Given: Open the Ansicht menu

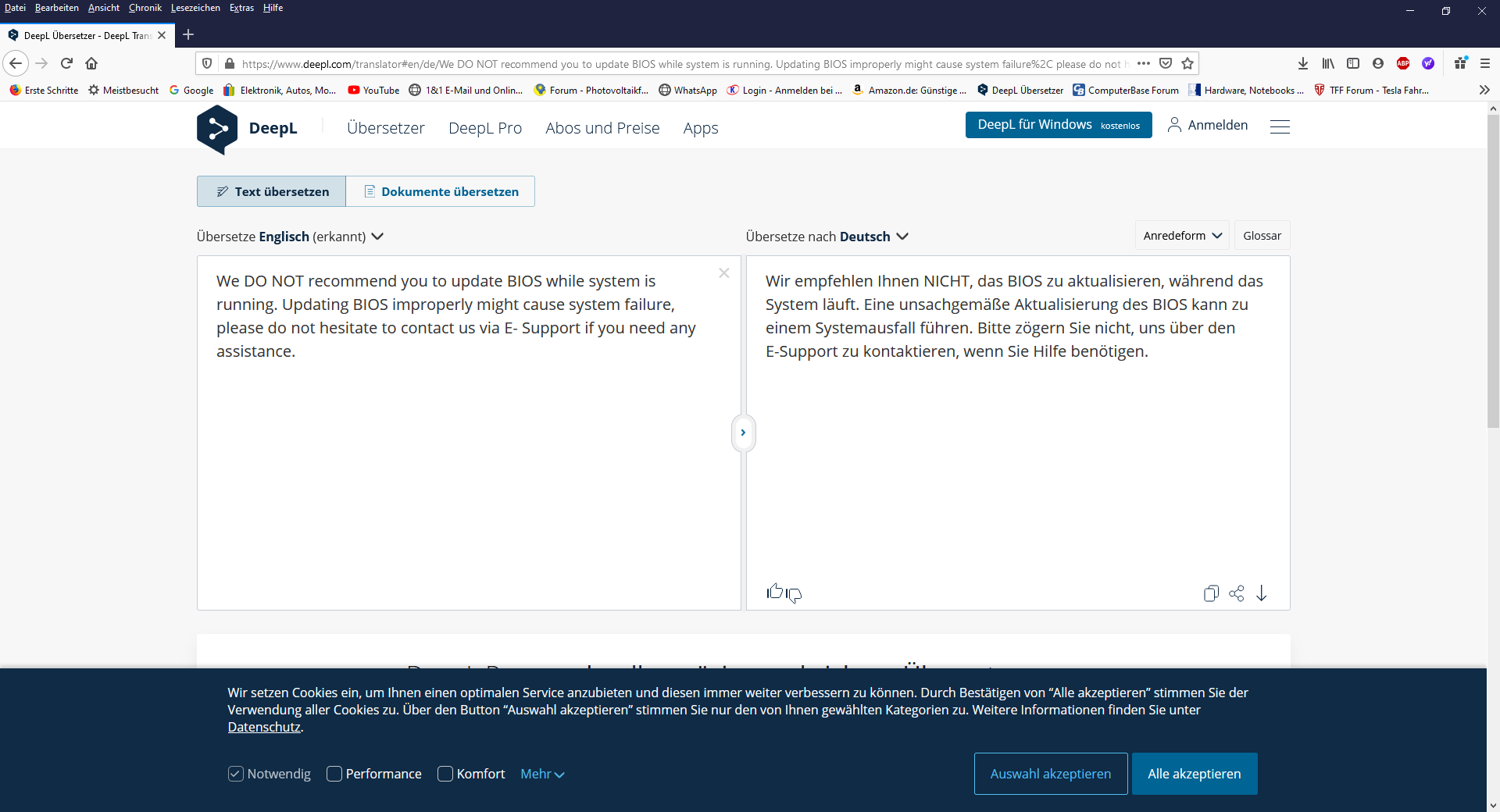Looking at the screenshot, I should 103,8.
